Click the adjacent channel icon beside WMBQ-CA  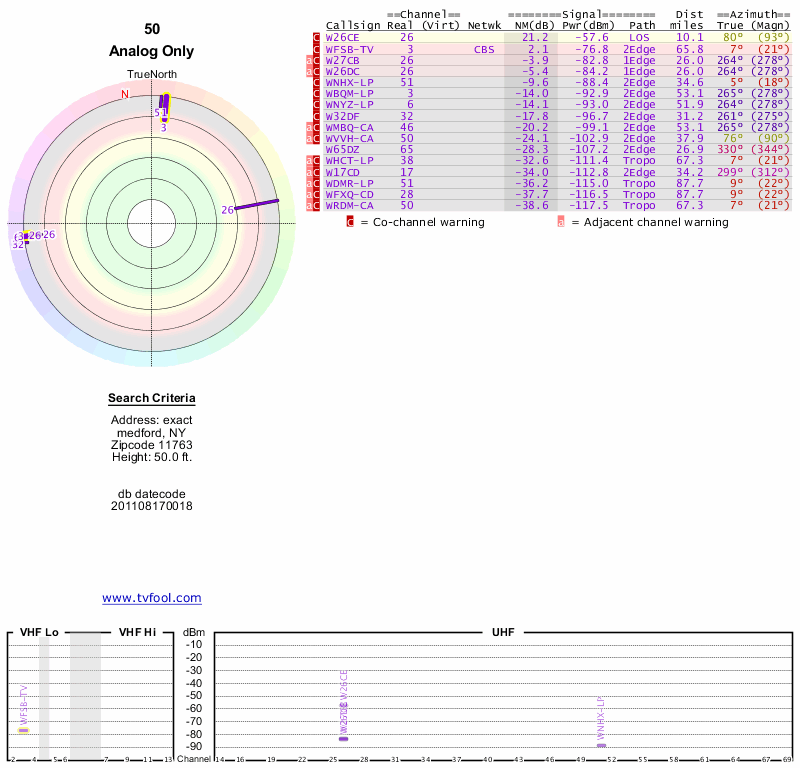[x=309, y=127]
